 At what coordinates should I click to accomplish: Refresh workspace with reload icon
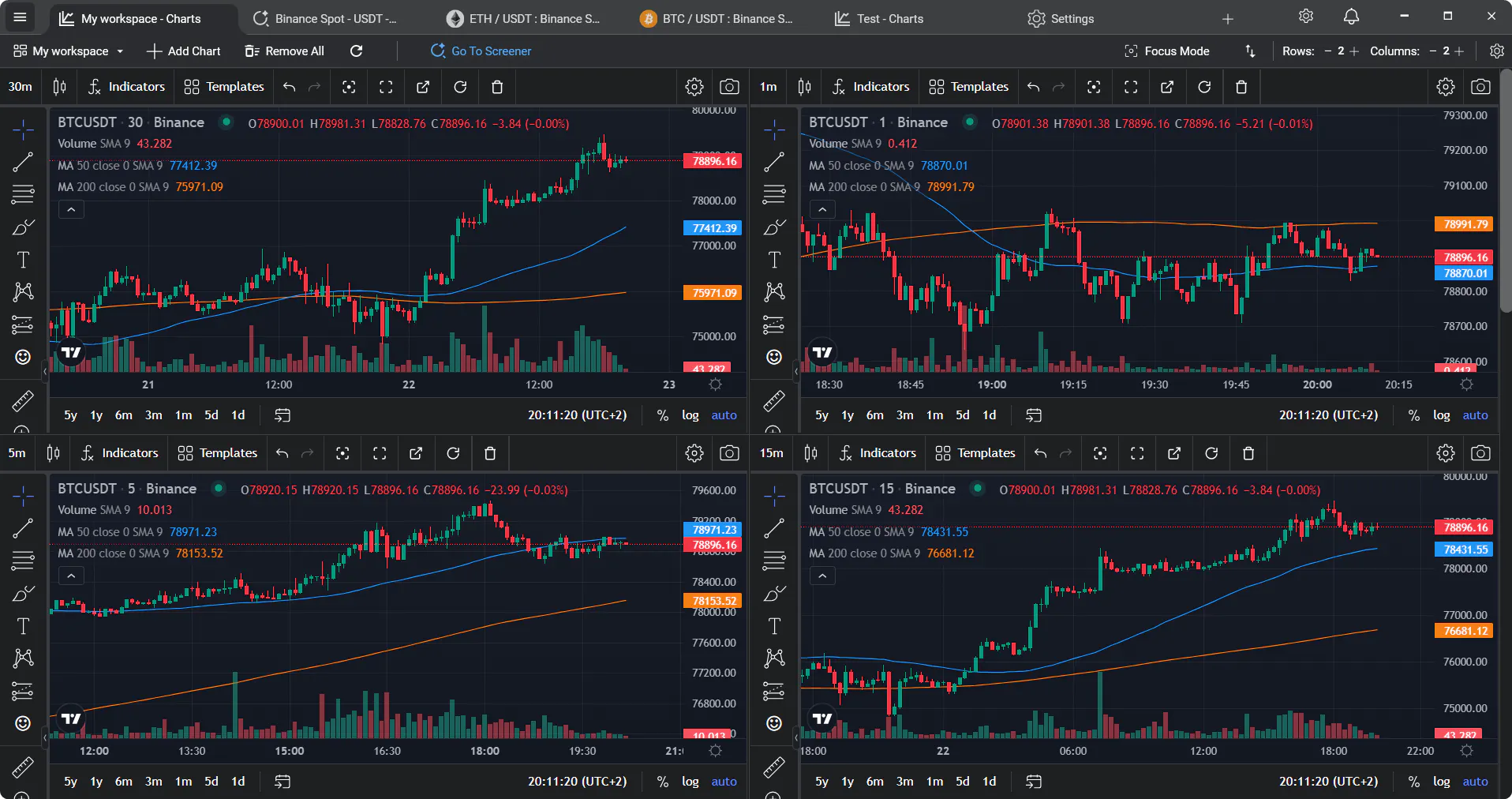tap(356, 51)
